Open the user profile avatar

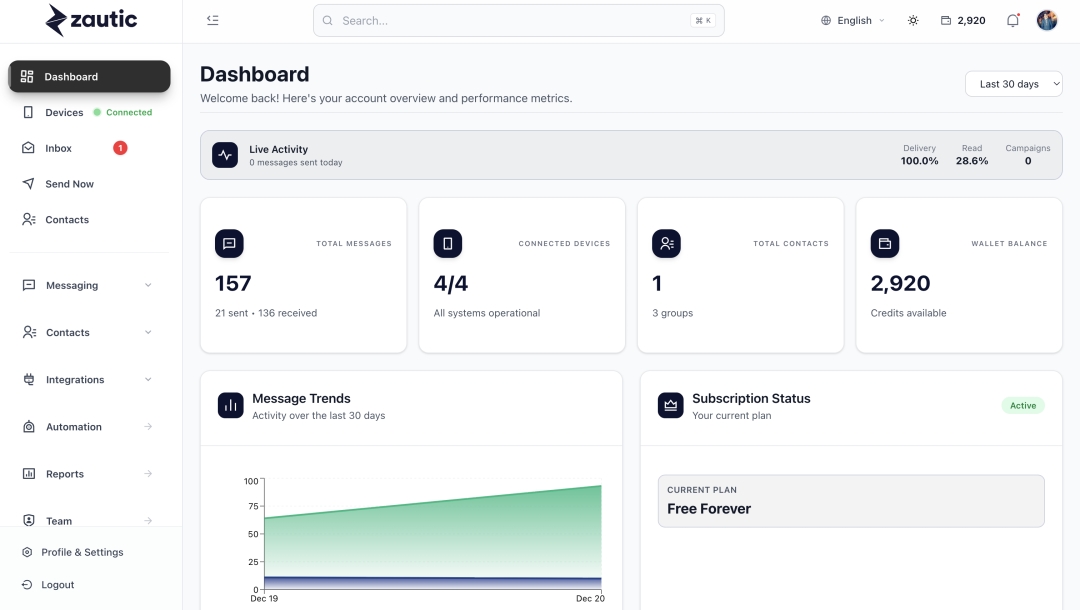pos(1047,20)
